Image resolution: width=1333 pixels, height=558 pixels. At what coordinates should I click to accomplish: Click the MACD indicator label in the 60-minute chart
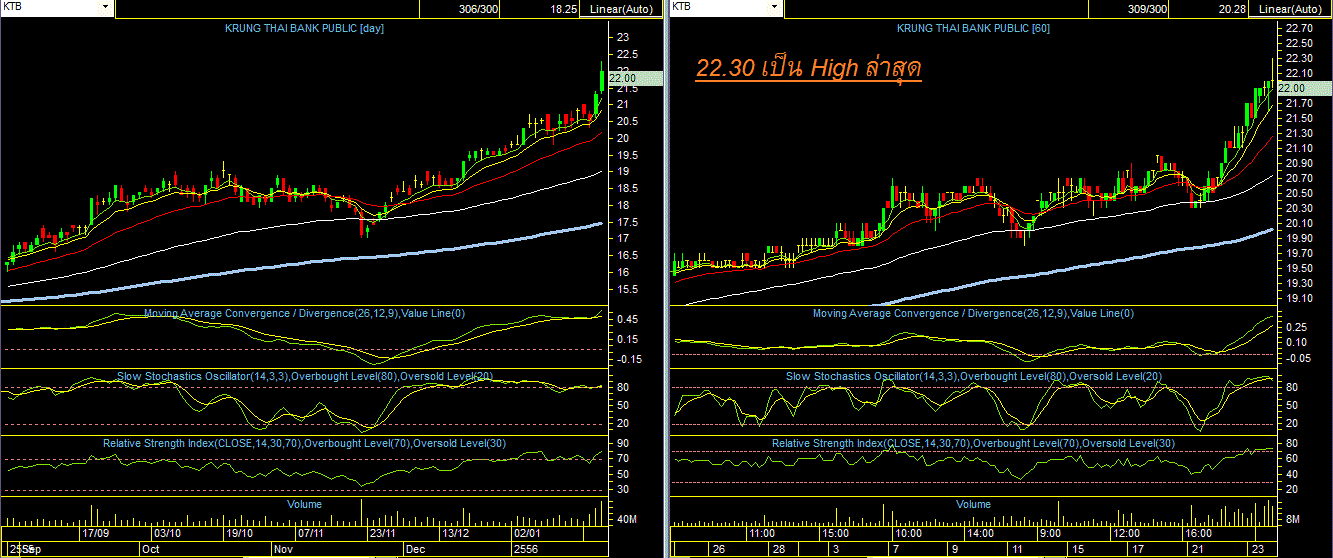973,313
